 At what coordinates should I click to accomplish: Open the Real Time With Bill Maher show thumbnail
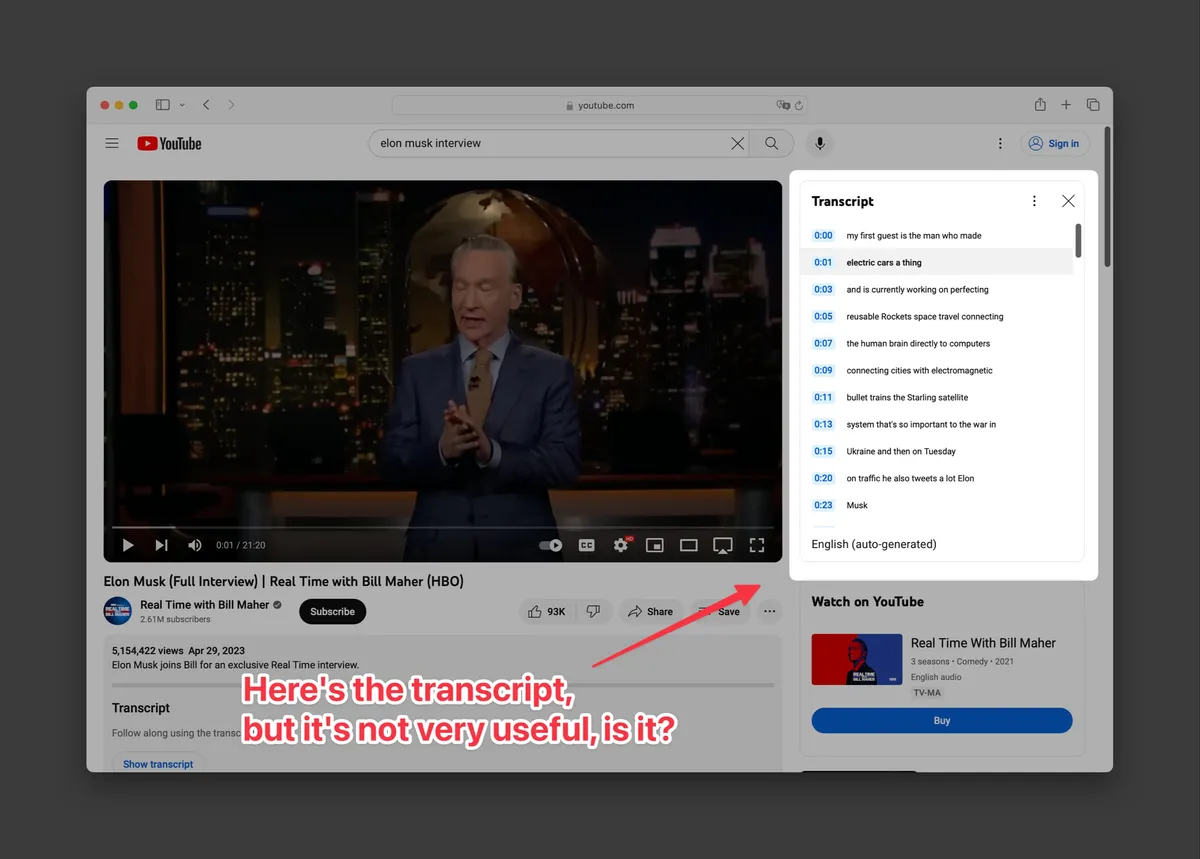point(857,660)
